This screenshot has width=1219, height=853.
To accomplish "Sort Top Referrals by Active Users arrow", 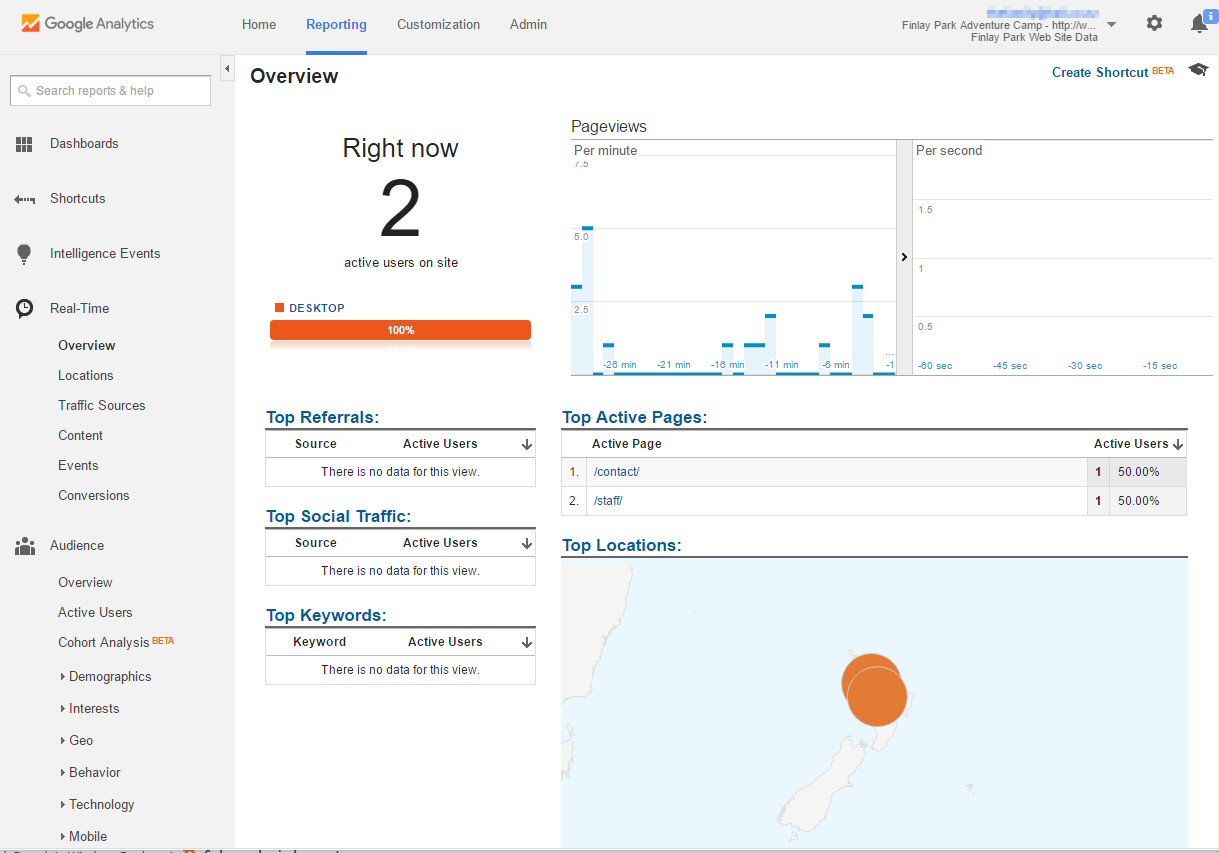I will pyautogui.click(x=526, y=445).
